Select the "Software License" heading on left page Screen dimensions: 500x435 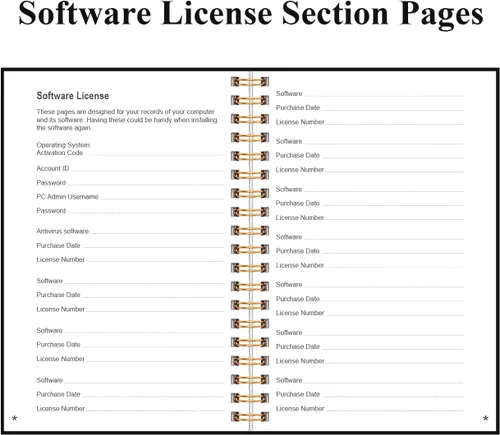tap(73, 96)
